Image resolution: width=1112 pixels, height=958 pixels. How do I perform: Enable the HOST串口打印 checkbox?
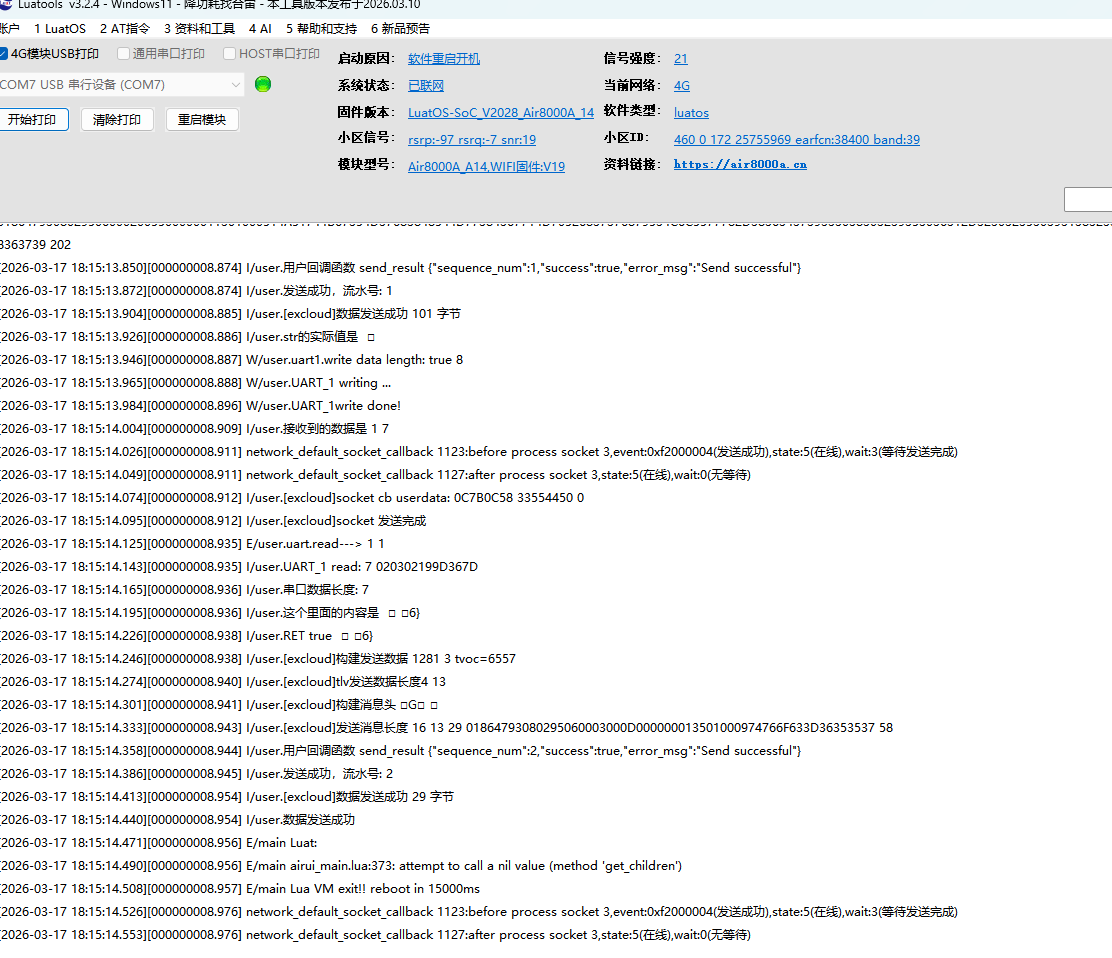(x=229, y=54)
